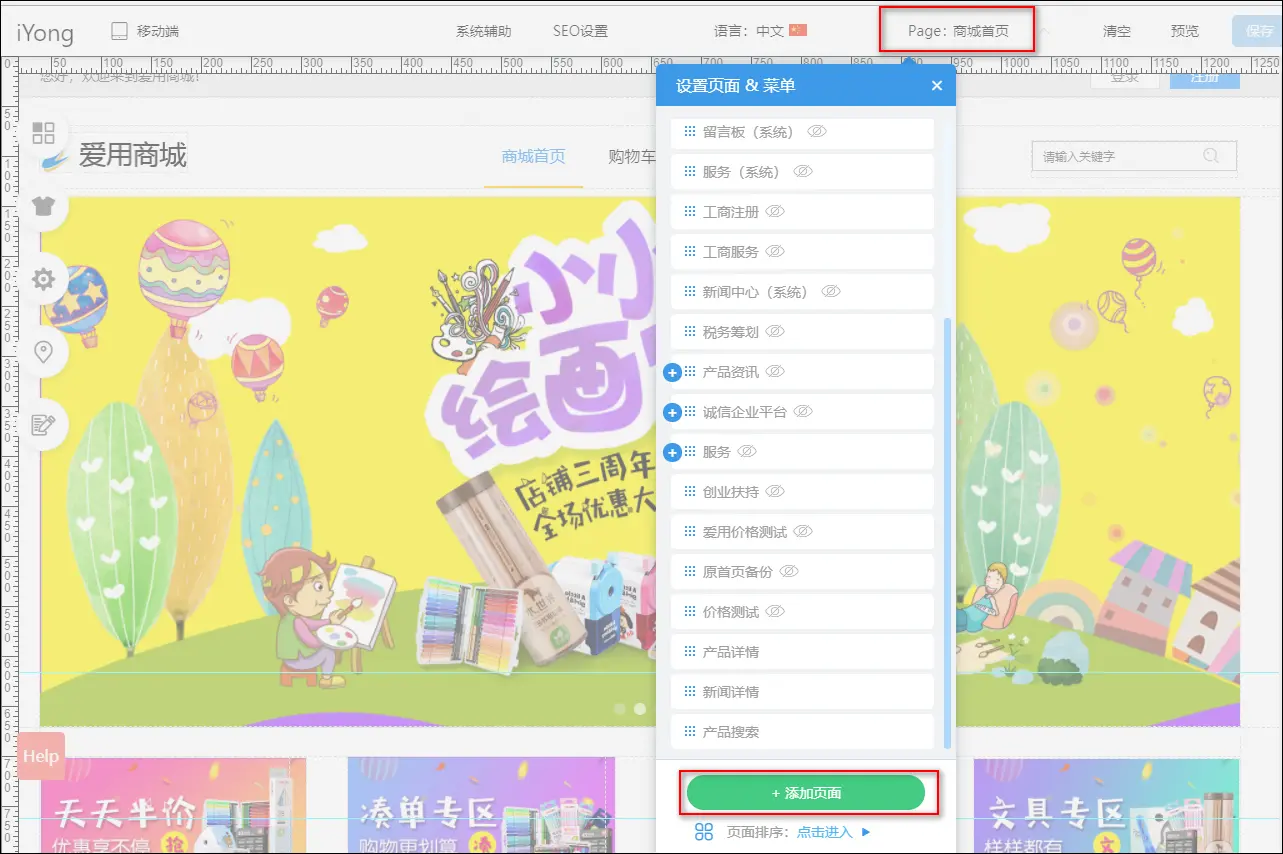This screenshot has height=854, width=1283.
Task: Expand the 产品资讯 submenu with plus button
Action: pyautogui.click(x=673, y=372)
